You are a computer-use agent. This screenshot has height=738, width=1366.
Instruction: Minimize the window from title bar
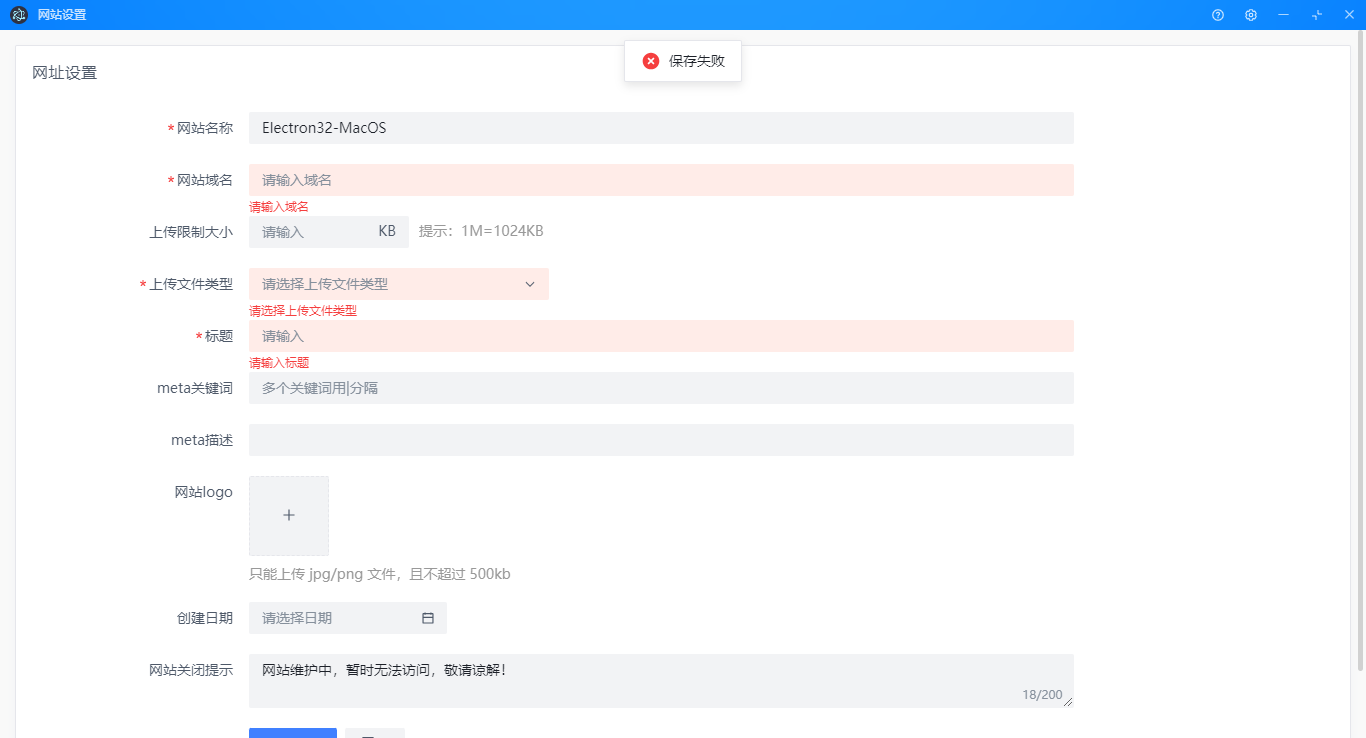click(x=1283, y=15)
